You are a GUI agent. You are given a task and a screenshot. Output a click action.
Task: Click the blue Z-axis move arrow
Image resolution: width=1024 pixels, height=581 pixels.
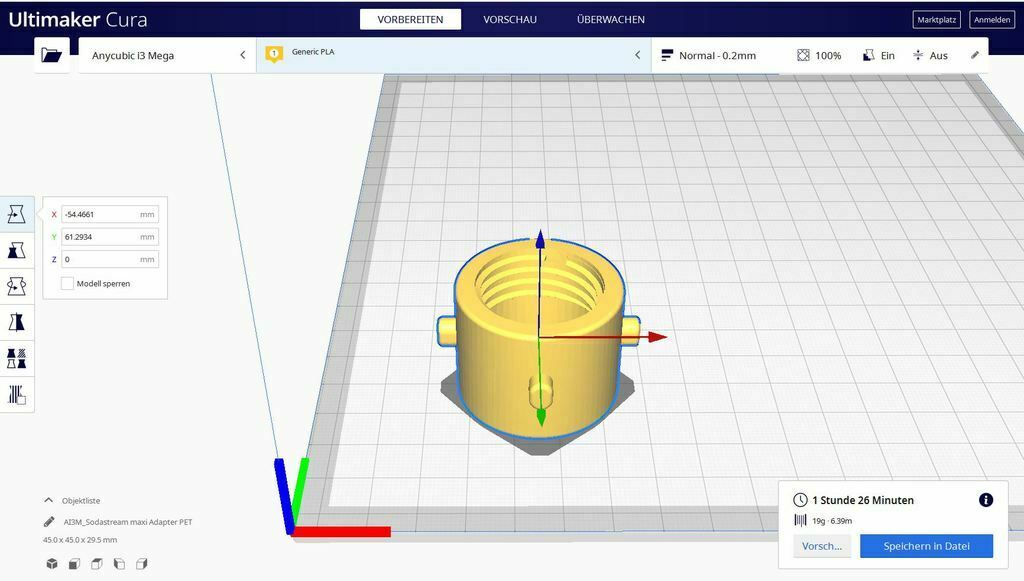540,239
